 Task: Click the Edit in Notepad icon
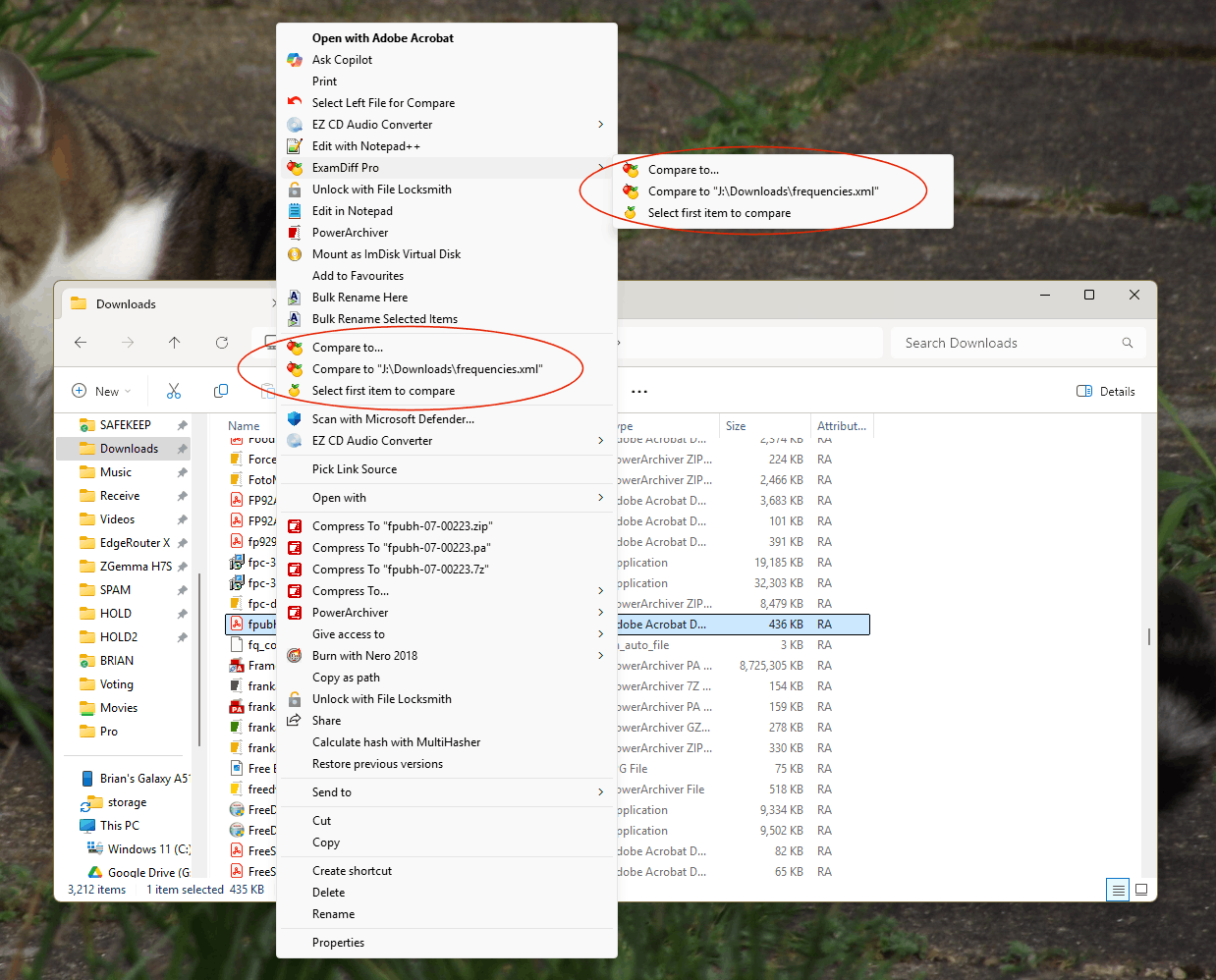(x=295, y=211)
